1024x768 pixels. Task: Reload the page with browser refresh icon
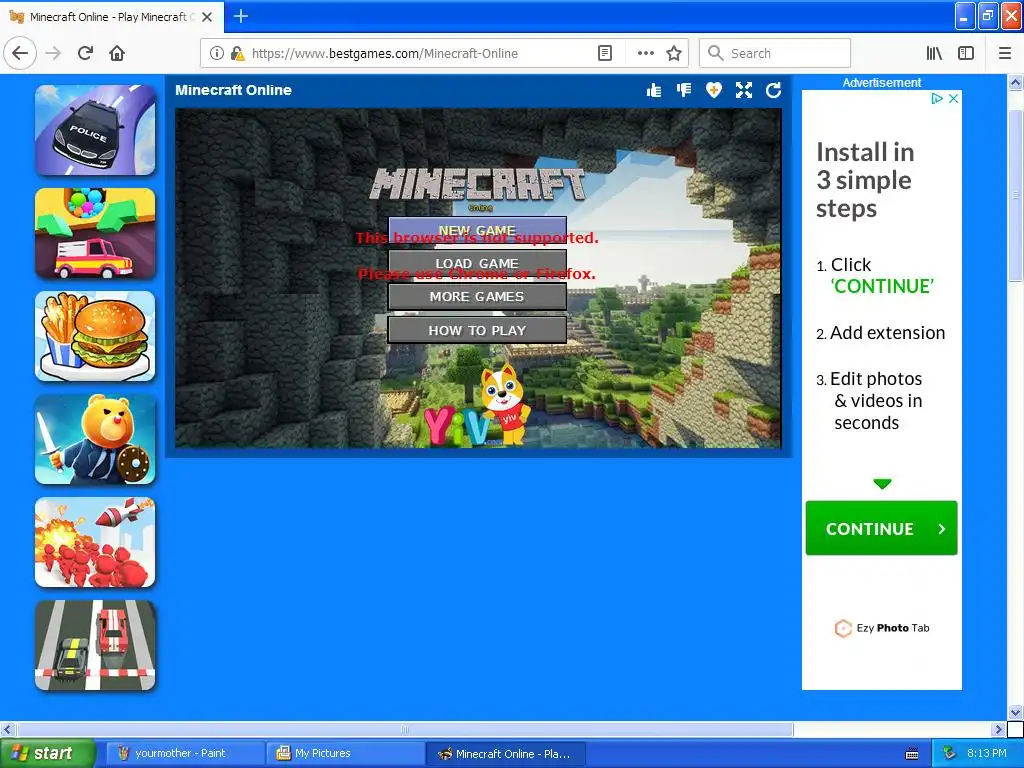(85, 53)
